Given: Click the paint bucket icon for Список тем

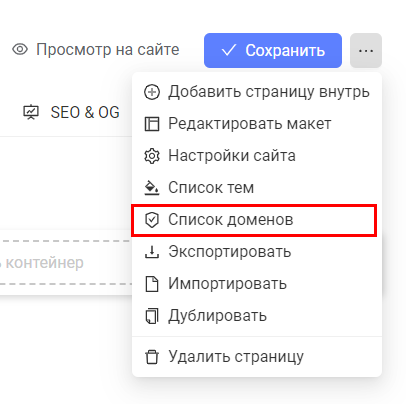Looking at the screenshot, I should [x=152, y=188].
